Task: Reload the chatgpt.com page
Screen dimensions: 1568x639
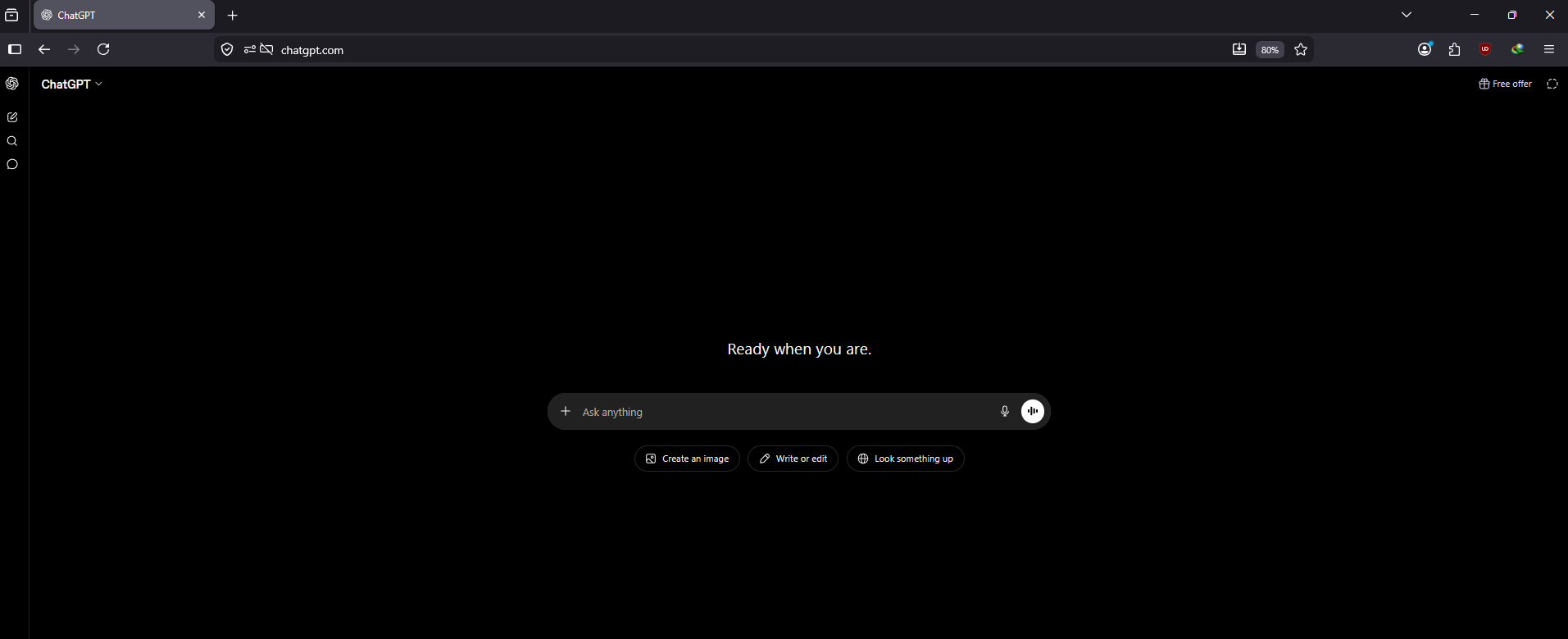Action: point(103,49)
